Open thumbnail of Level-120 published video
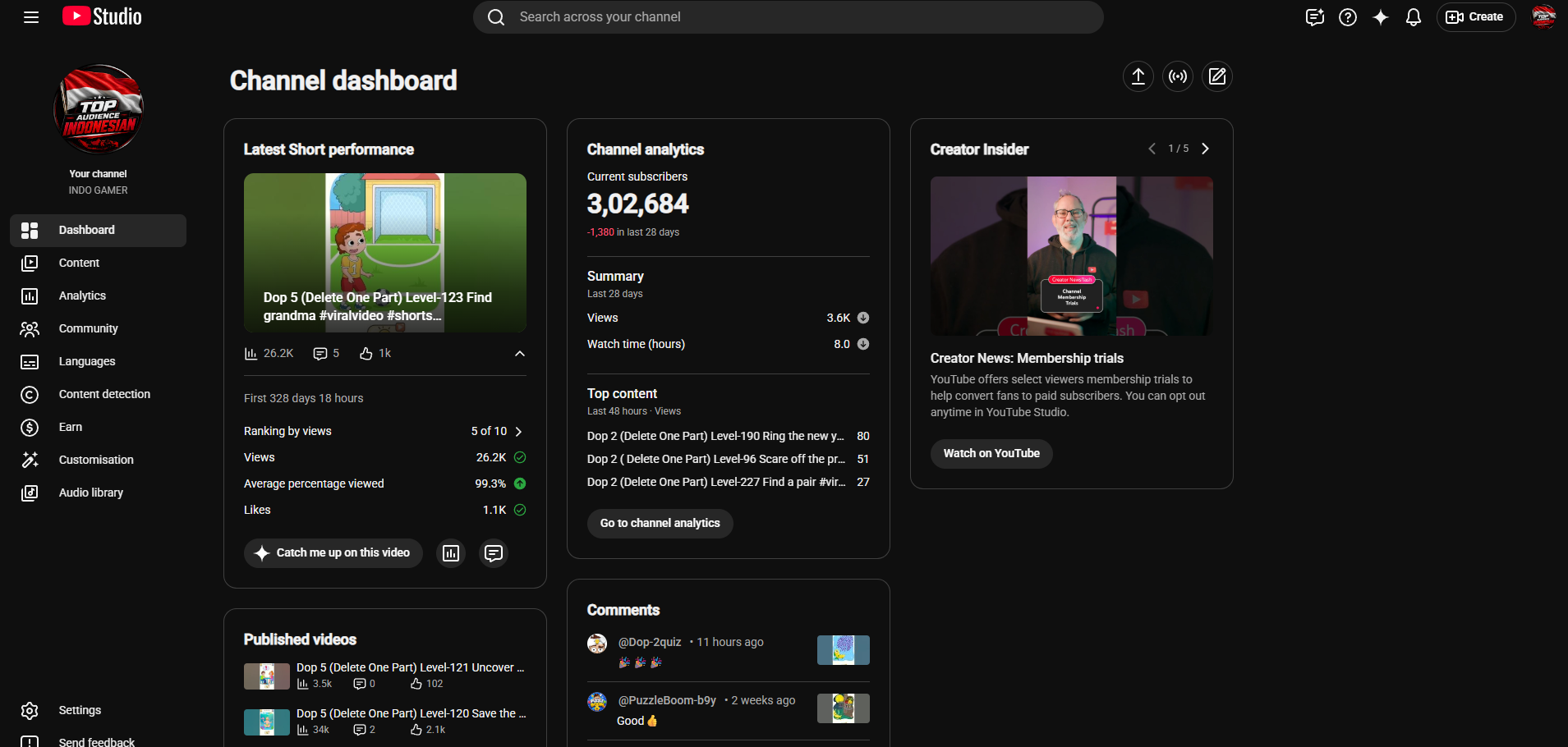 point(267,722)
